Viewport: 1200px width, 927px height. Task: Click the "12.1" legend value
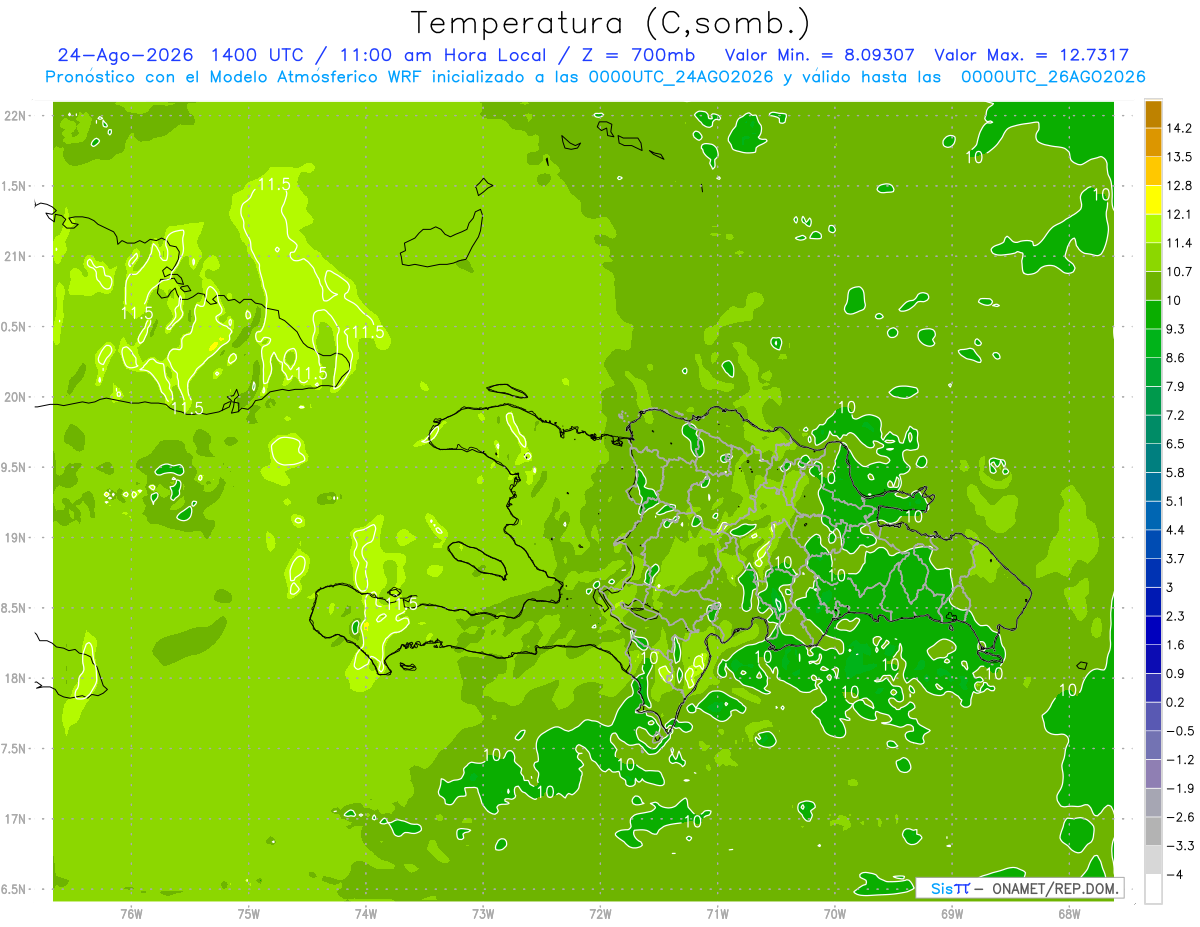click(1179, 214)
